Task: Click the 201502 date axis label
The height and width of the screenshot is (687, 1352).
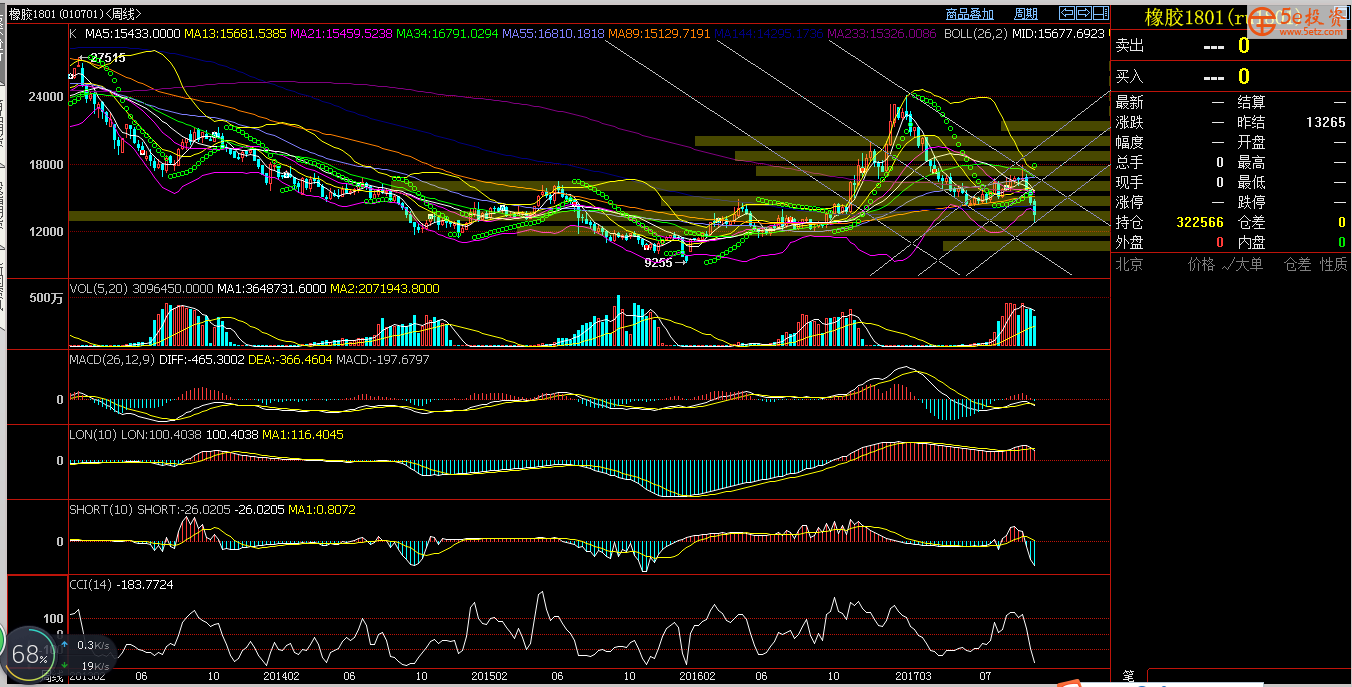Action: (x=490, y=676)
